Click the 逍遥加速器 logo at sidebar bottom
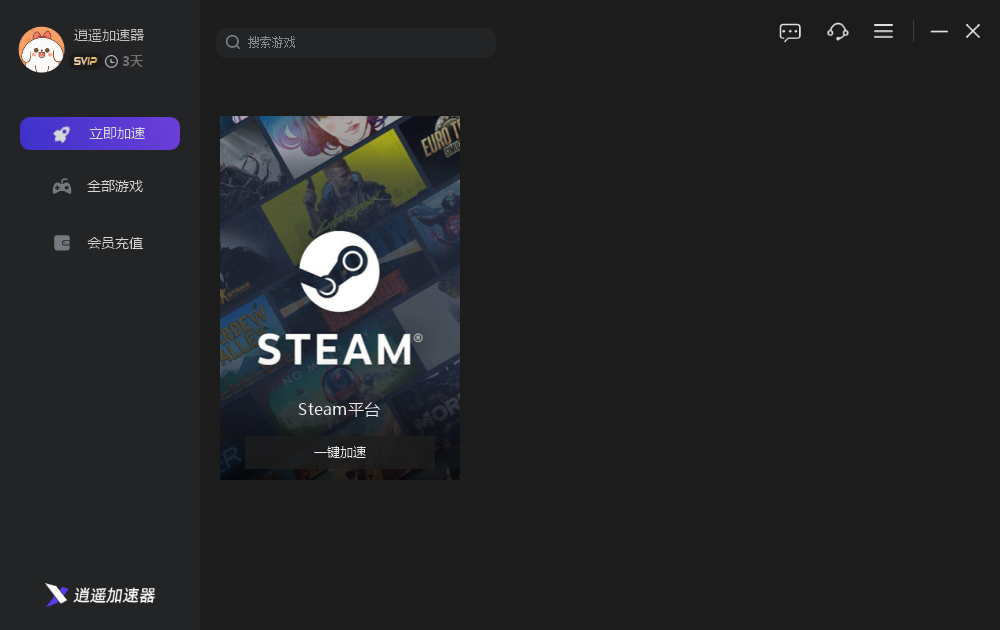This screenshot has width=1000, height=630. (100, 595)
